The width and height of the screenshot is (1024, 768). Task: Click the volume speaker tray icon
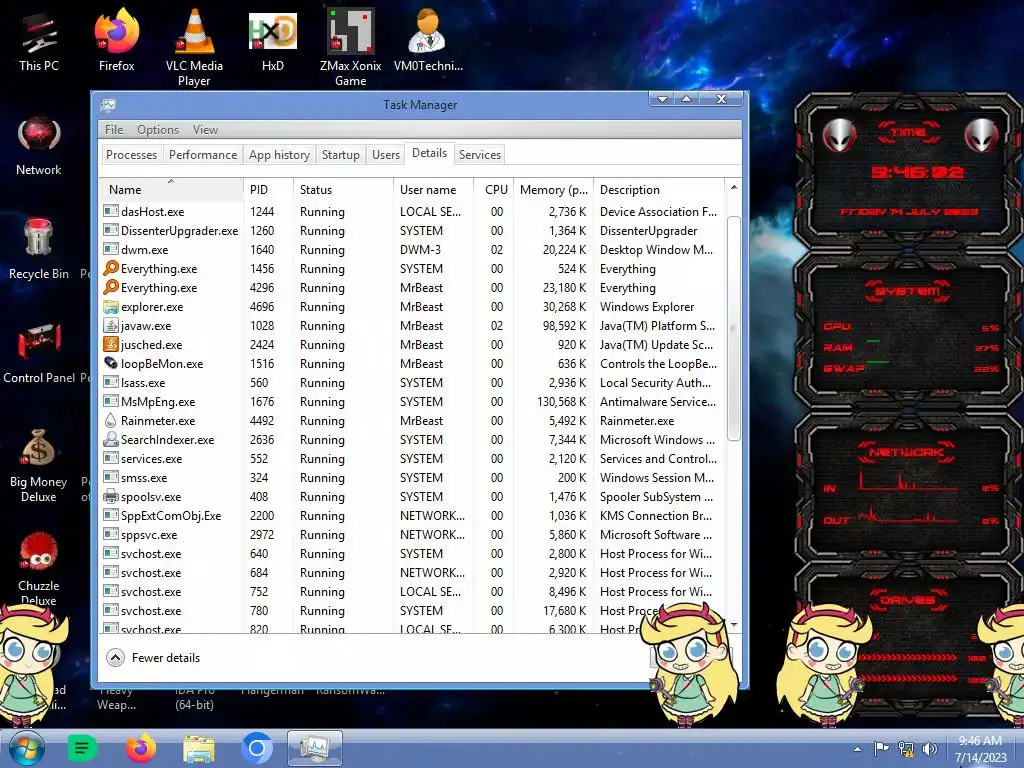[929, 749]
